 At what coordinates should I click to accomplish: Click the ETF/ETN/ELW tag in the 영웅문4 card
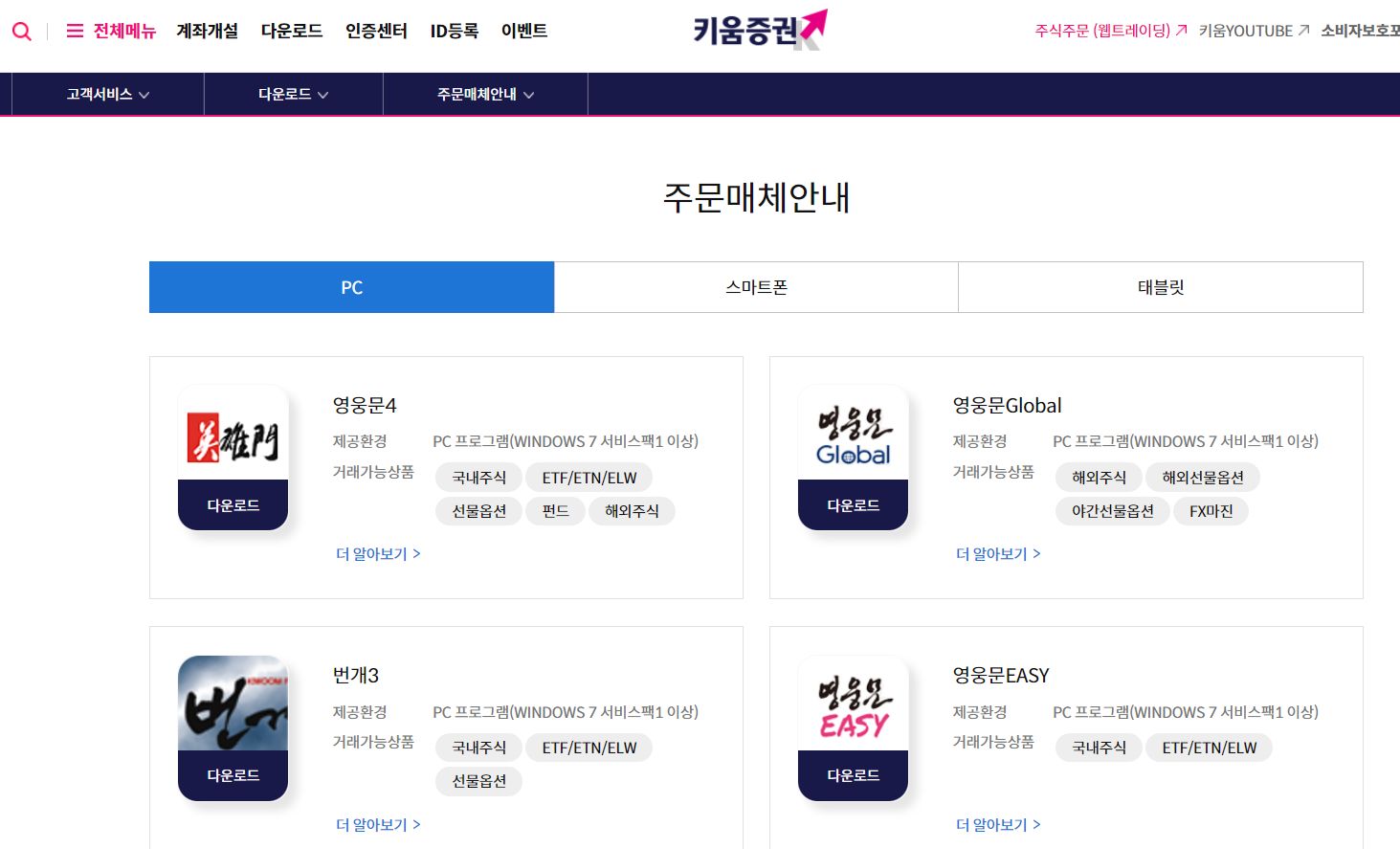point(589,478)
